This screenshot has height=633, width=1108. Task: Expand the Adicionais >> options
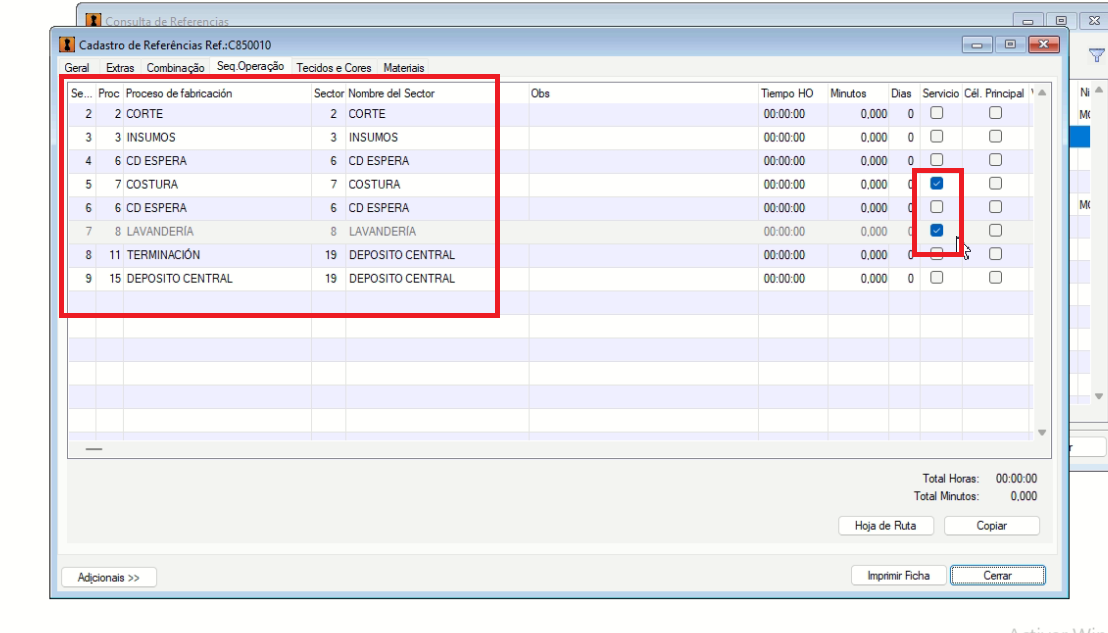click(109, 577)
